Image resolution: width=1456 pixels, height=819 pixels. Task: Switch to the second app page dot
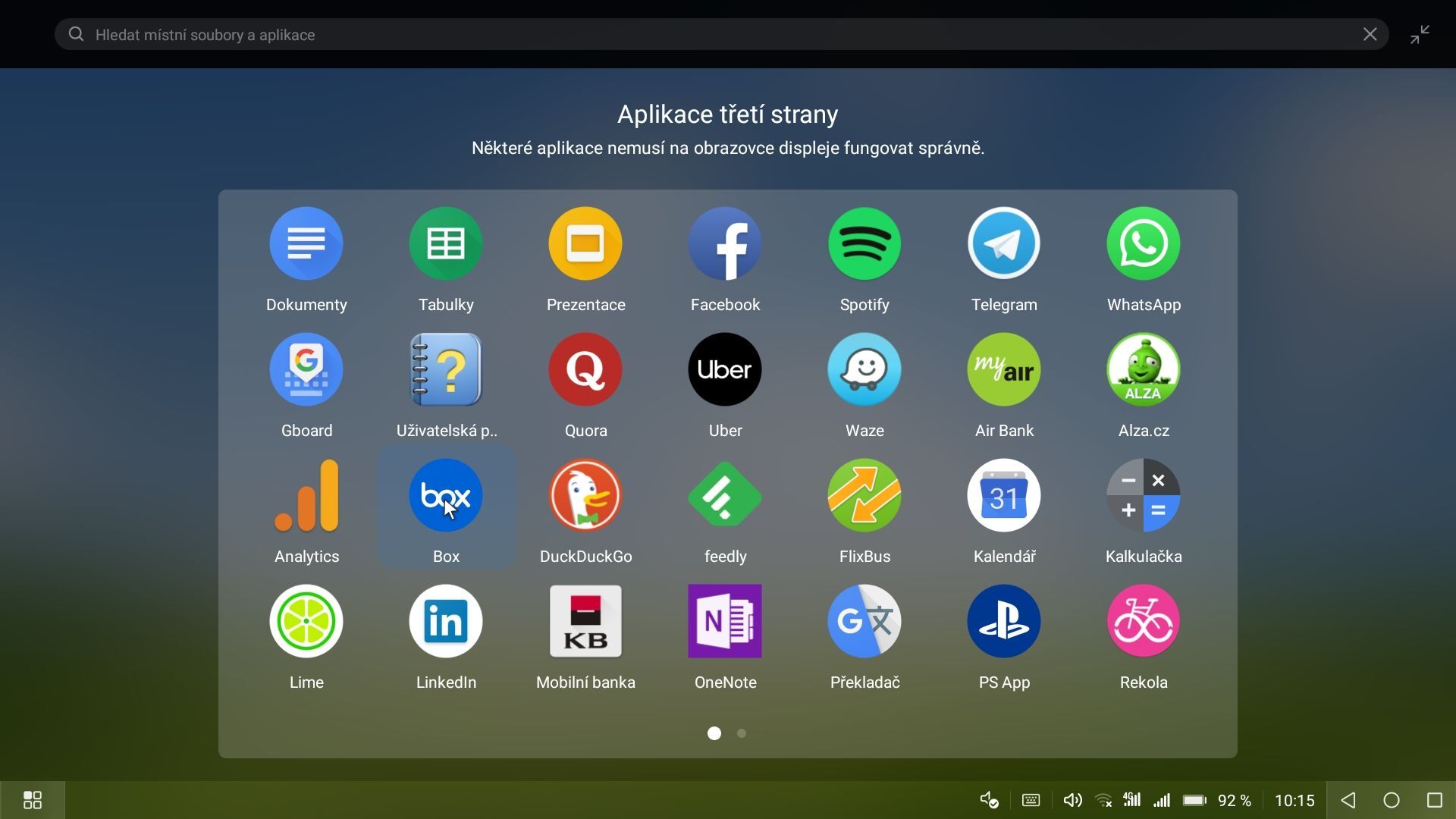point(742,733)
